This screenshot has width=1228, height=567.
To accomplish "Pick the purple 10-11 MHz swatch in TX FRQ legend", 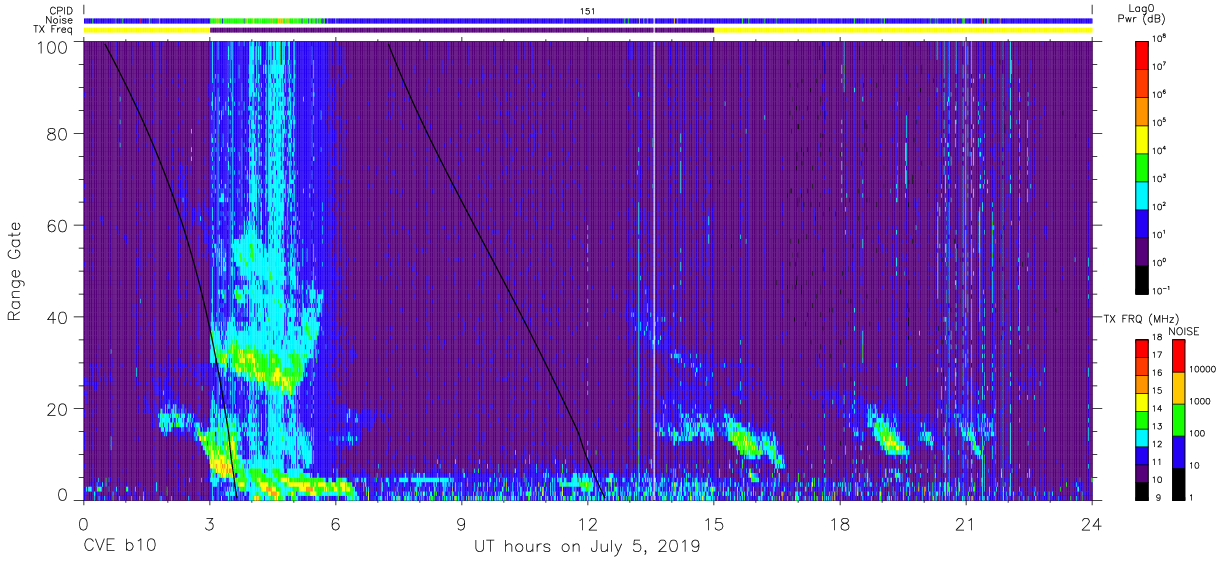I will tap(1143, 473).
